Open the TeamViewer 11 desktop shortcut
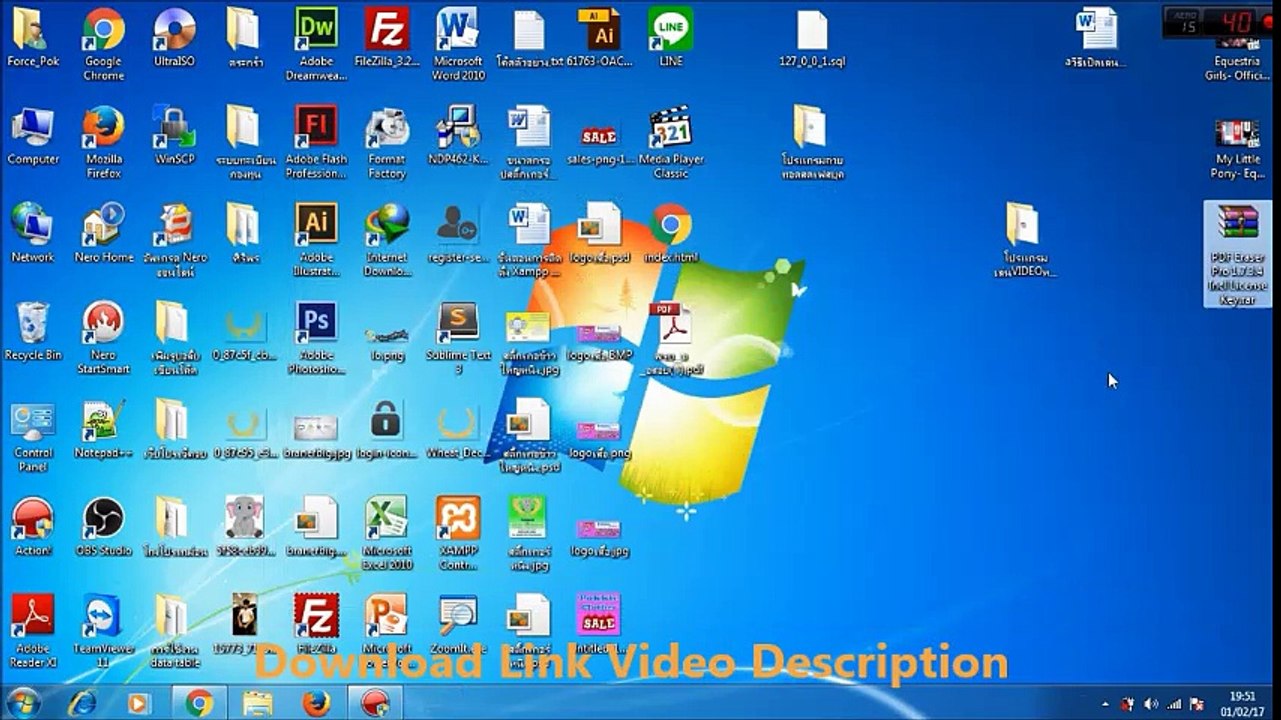 tap(103, 632)
